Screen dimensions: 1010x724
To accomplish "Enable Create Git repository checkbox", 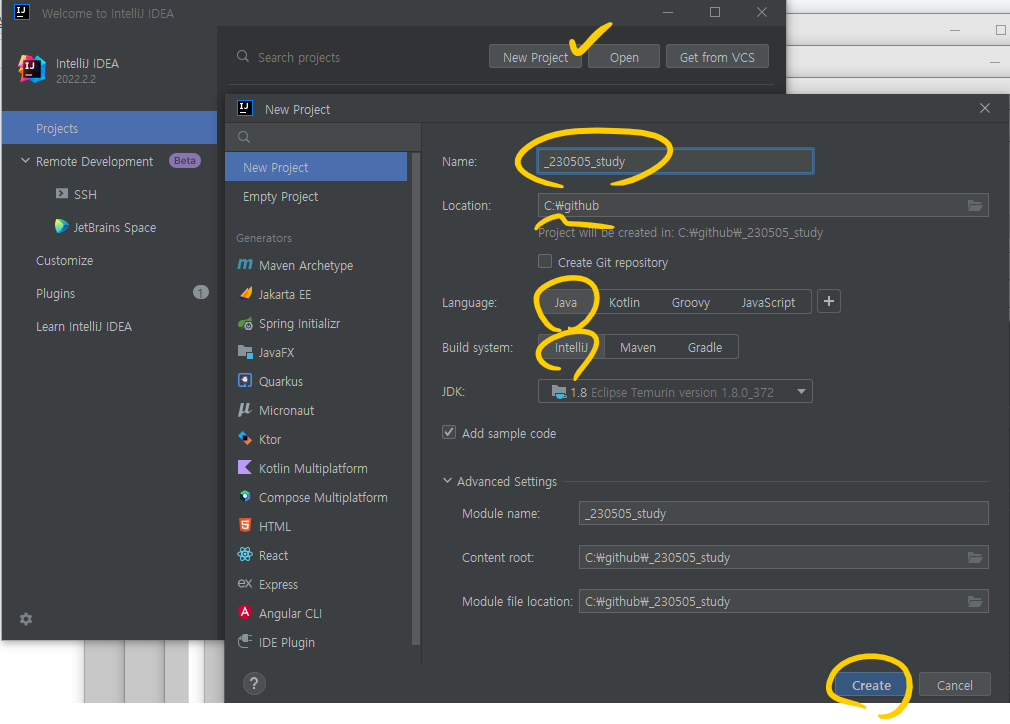I will 545,262.
